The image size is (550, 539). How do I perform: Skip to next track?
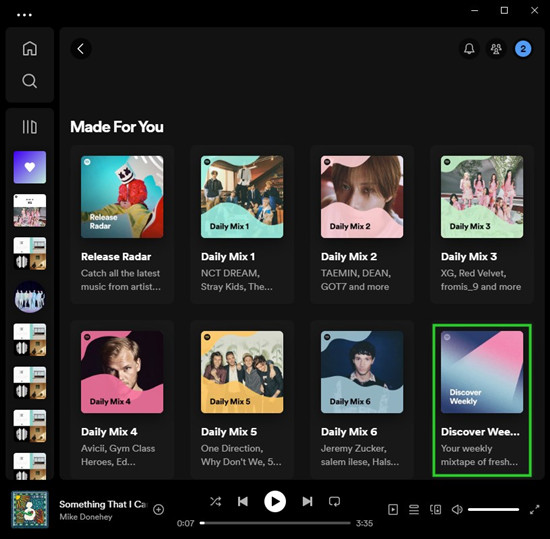[307, 501]
